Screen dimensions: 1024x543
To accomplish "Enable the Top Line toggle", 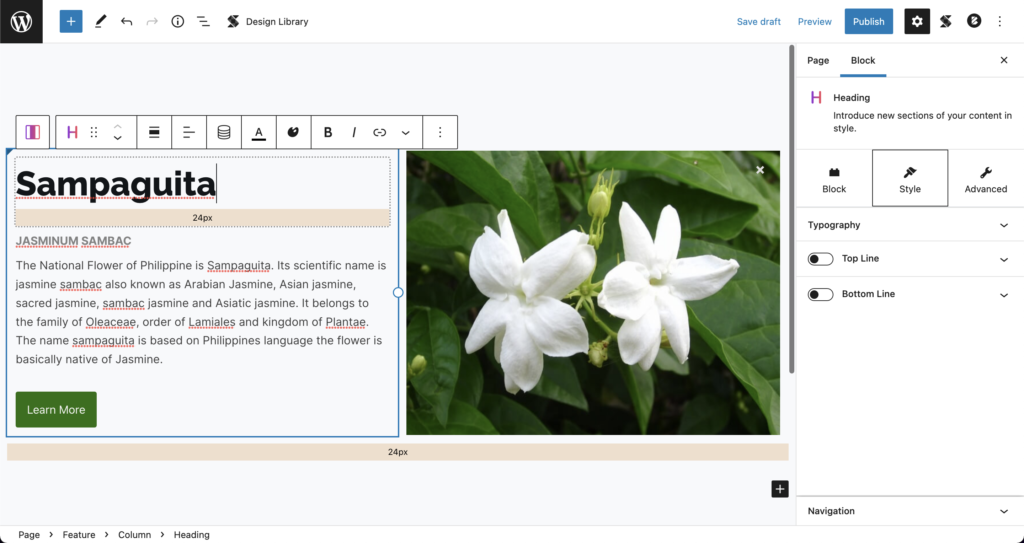I will 820,259.
